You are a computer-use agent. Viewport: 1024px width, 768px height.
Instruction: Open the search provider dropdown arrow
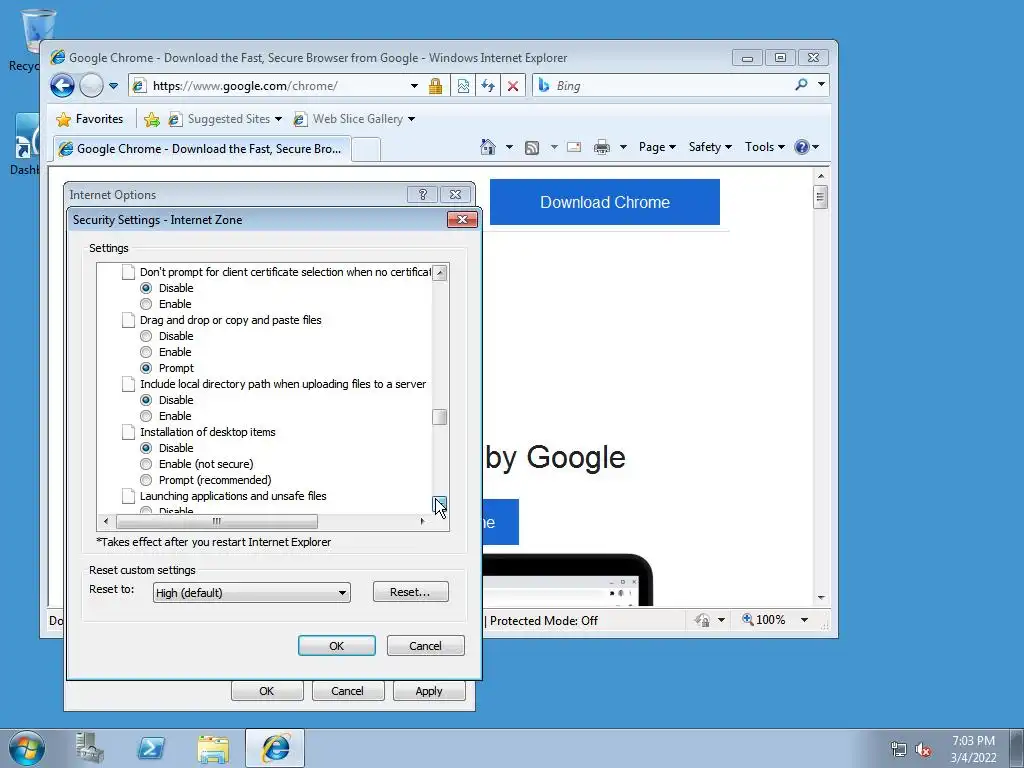[x=822, y=84]
